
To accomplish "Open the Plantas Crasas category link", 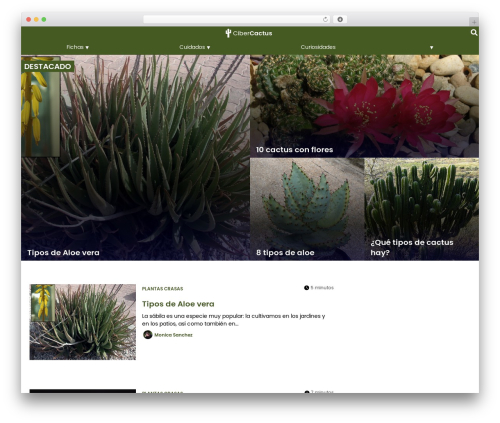I will [162, 289].
